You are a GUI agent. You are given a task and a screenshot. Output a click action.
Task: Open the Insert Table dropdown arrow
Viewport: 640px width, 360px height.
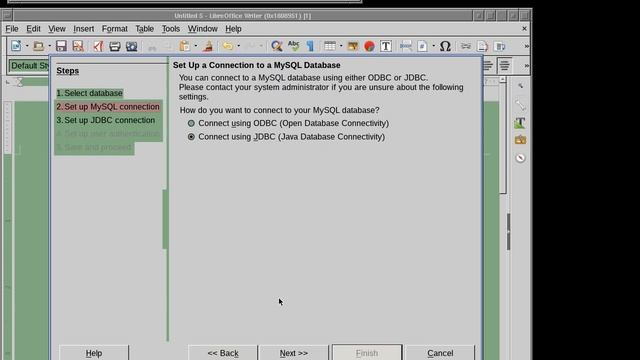coord(341,46)
